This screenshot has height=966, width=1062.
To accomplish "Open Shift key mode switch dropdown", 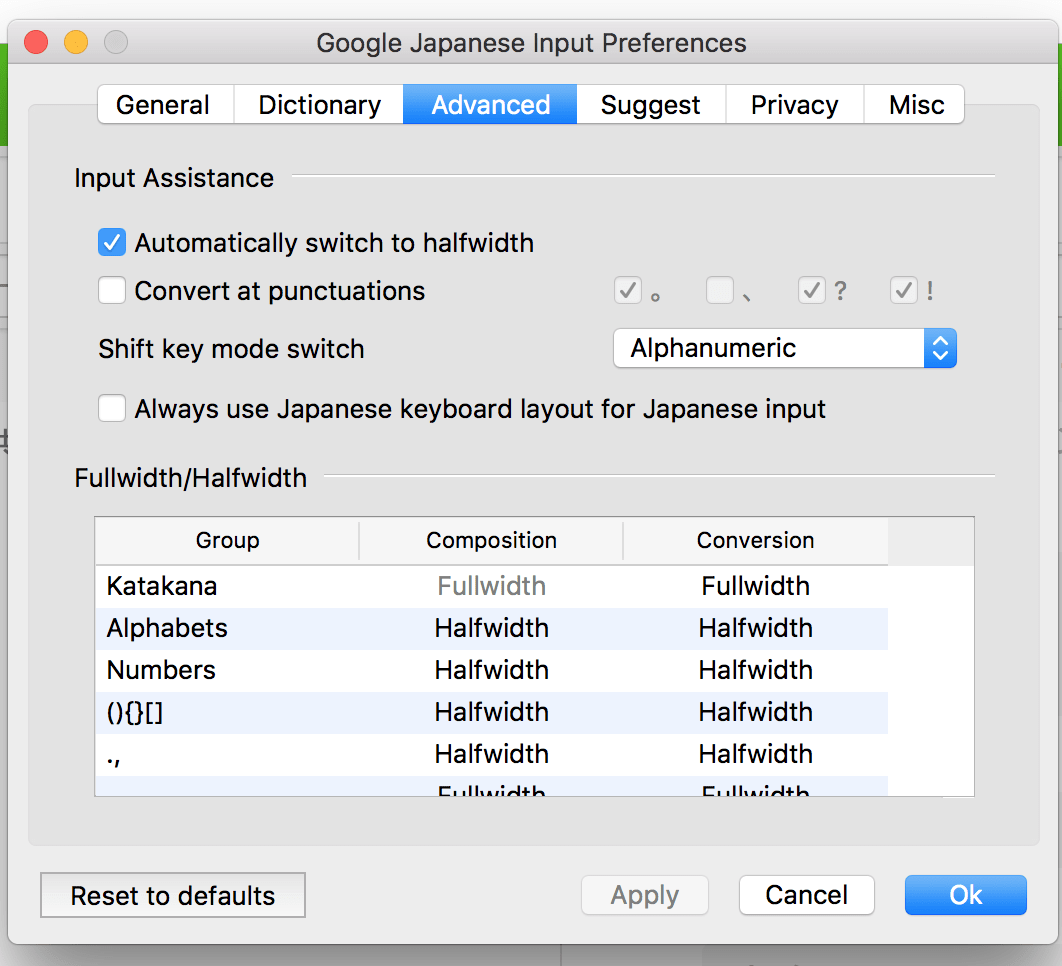I will click(785, 348).
